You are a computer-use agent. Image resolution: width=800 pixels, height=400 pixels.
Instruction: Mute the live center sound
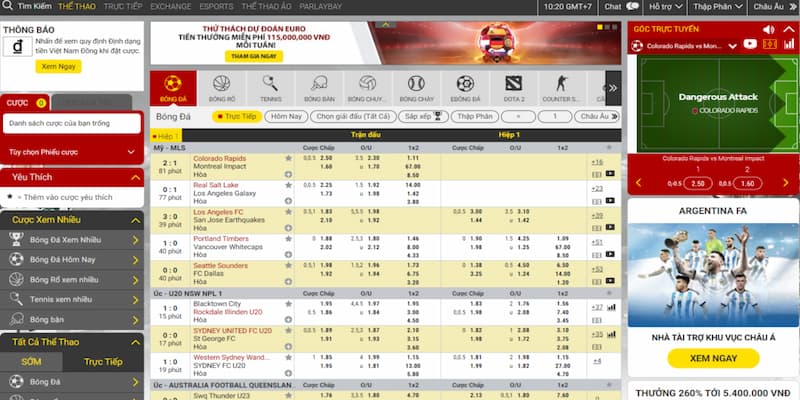[x=768, y=29]
